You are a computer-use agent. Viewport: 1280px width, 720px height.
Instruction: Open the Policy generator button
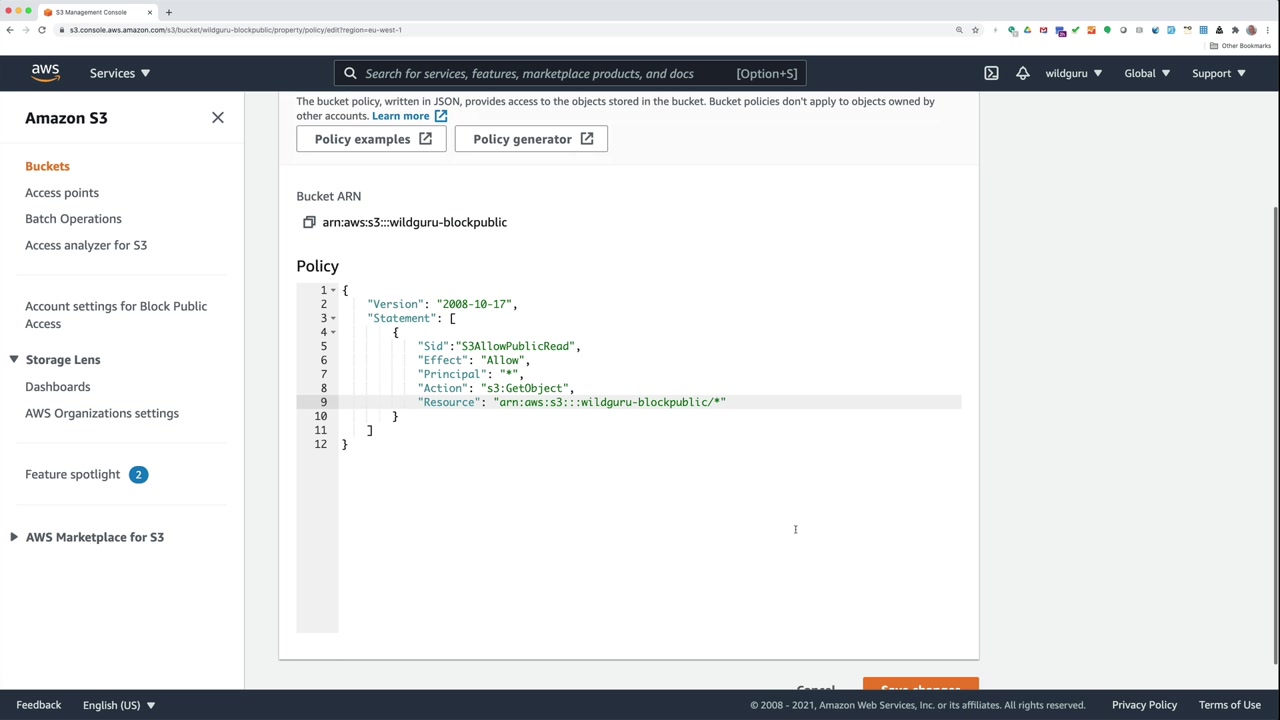coord(531,139)
